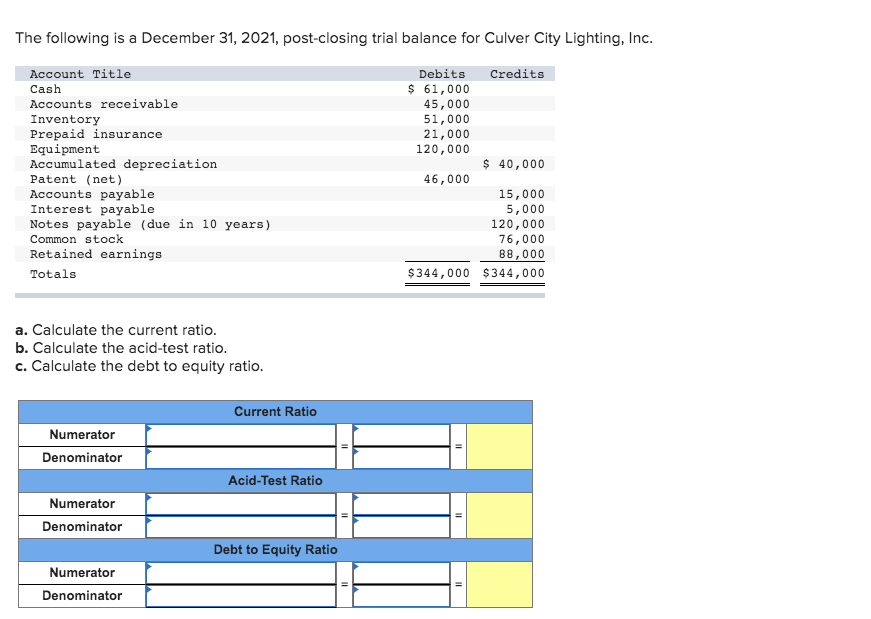Screen dimensions: 871x619
Task: Open the Acid-Test Ratio numerator name dropdown
Action: pyautogui.click(x=241, y=503)
